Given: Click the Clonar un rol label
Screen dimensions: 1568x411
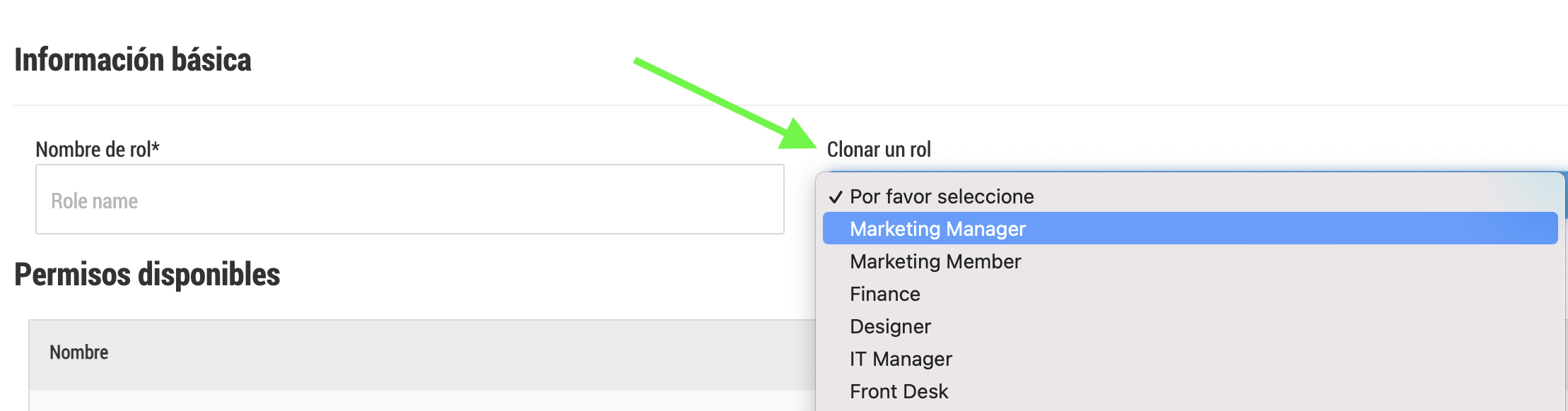Looking at the screenshot, I should [879, 150].
